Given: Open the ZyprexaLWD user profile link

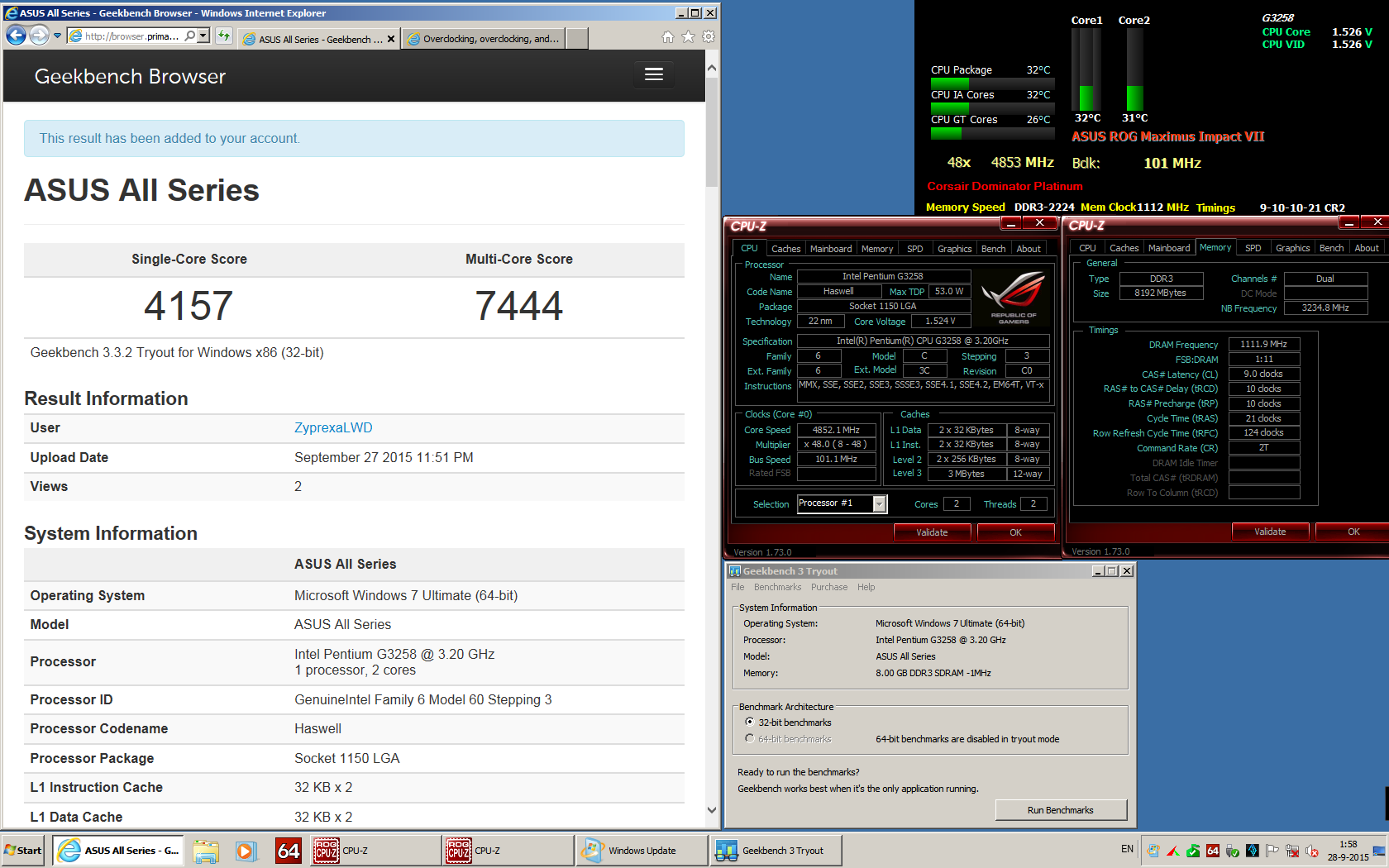Looking at the screenshot, I should pos(333,427).
